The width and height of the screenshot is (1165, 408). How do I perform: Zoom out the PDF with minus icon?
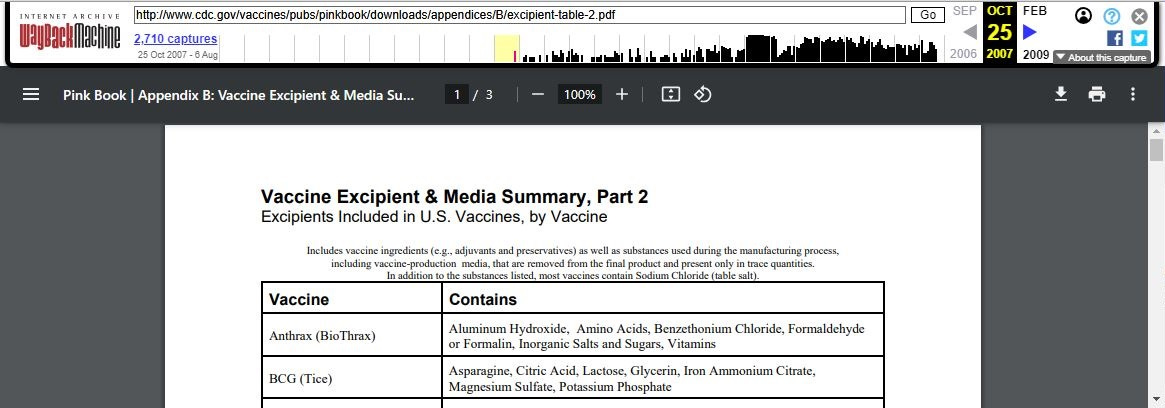click(539, 94)
